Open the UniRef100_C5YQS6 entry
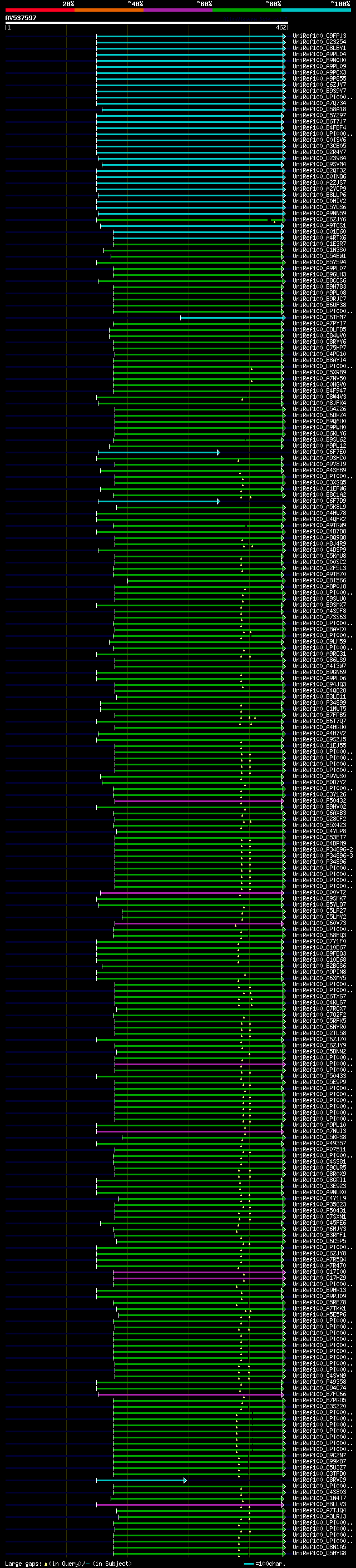Image resolution: width=356 pixels, height=1568 pixels. pos(319,207)
